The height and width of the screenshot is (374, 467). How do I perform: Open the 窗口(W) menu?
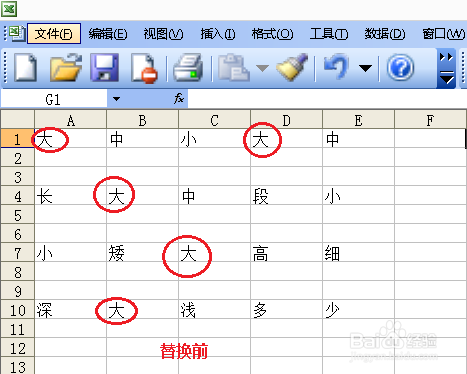click(444, 34)
